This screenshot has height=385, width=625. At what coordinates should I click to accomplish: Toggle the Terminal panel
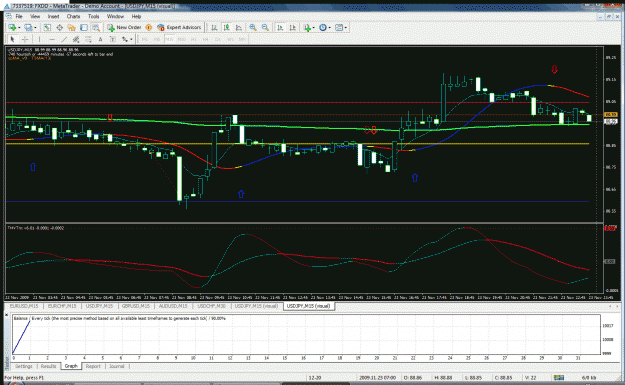[x=84, y=27]
